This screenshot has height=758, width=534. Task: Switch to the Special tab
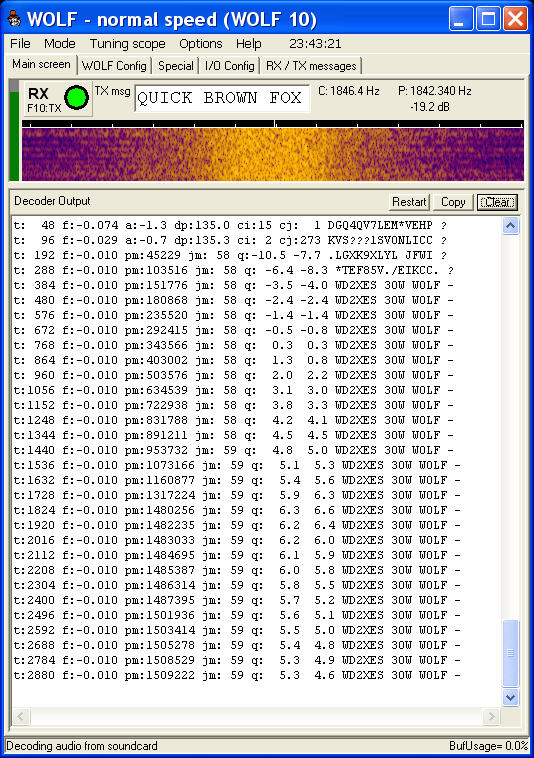click(x=175, y=66)
